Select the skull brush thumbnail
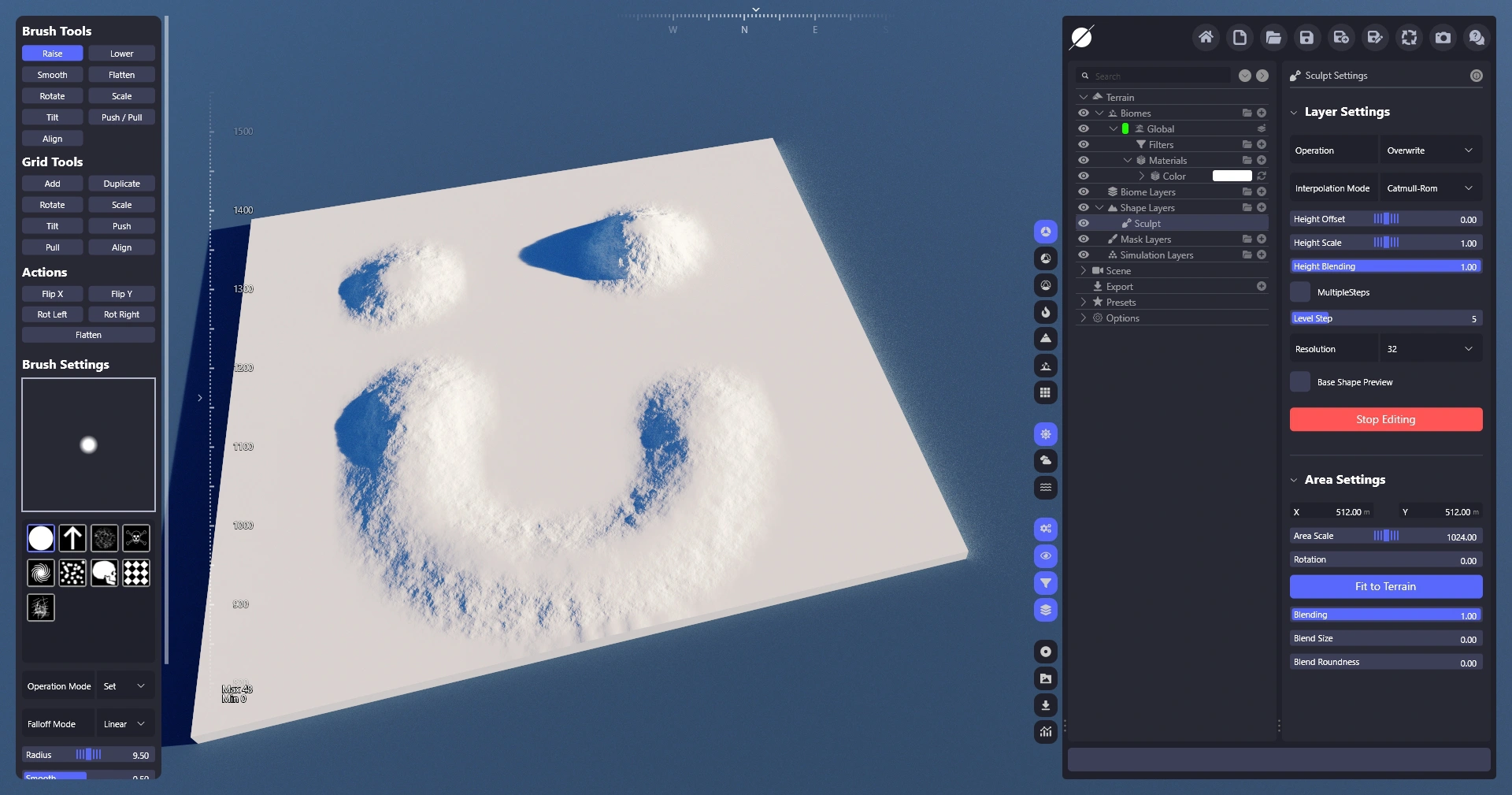The width and height of the screenshot is (1512, 795). pyautogui.click(x=104, y=573)
